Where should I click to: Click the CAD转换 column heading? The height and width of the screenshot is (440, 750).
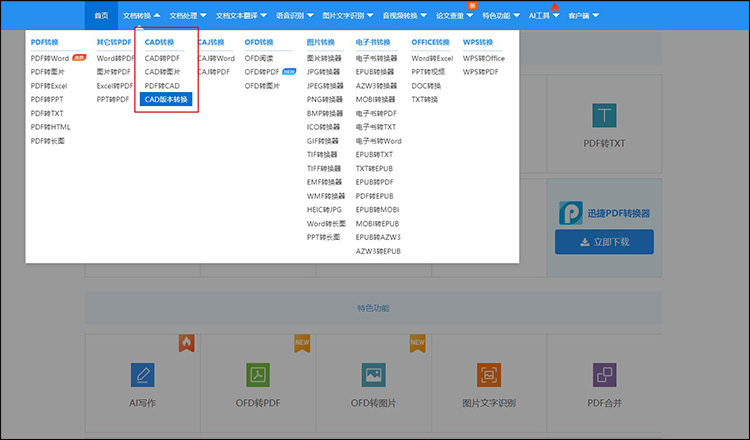(159, 42)
